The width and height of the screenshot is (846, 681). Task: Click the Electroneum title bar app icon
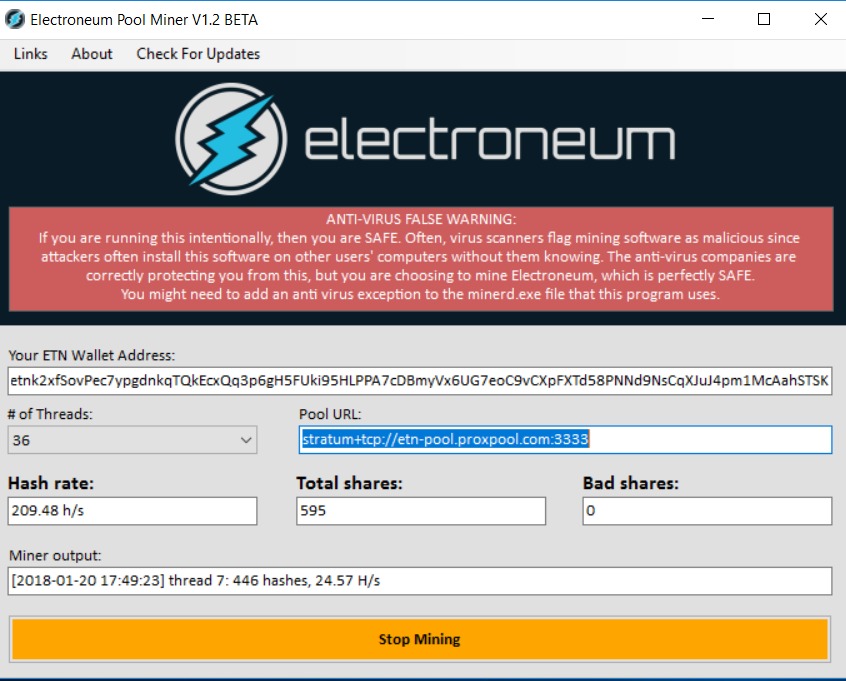tap(15, 19)
